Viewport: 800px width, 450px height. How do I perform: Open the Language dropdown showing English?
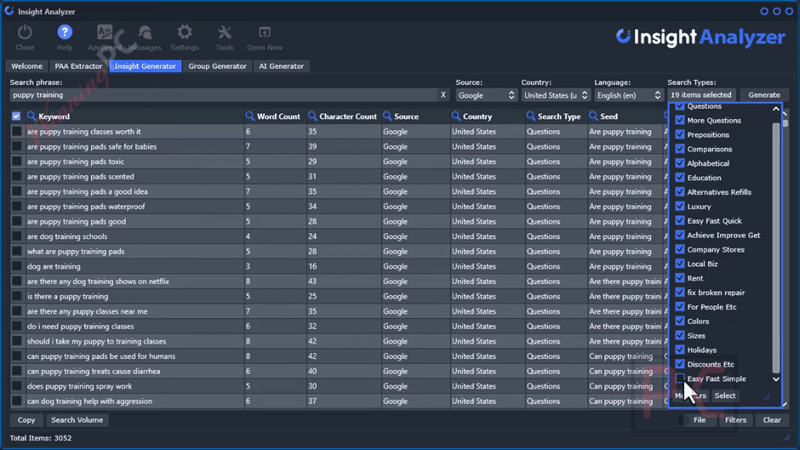(628, 95)
